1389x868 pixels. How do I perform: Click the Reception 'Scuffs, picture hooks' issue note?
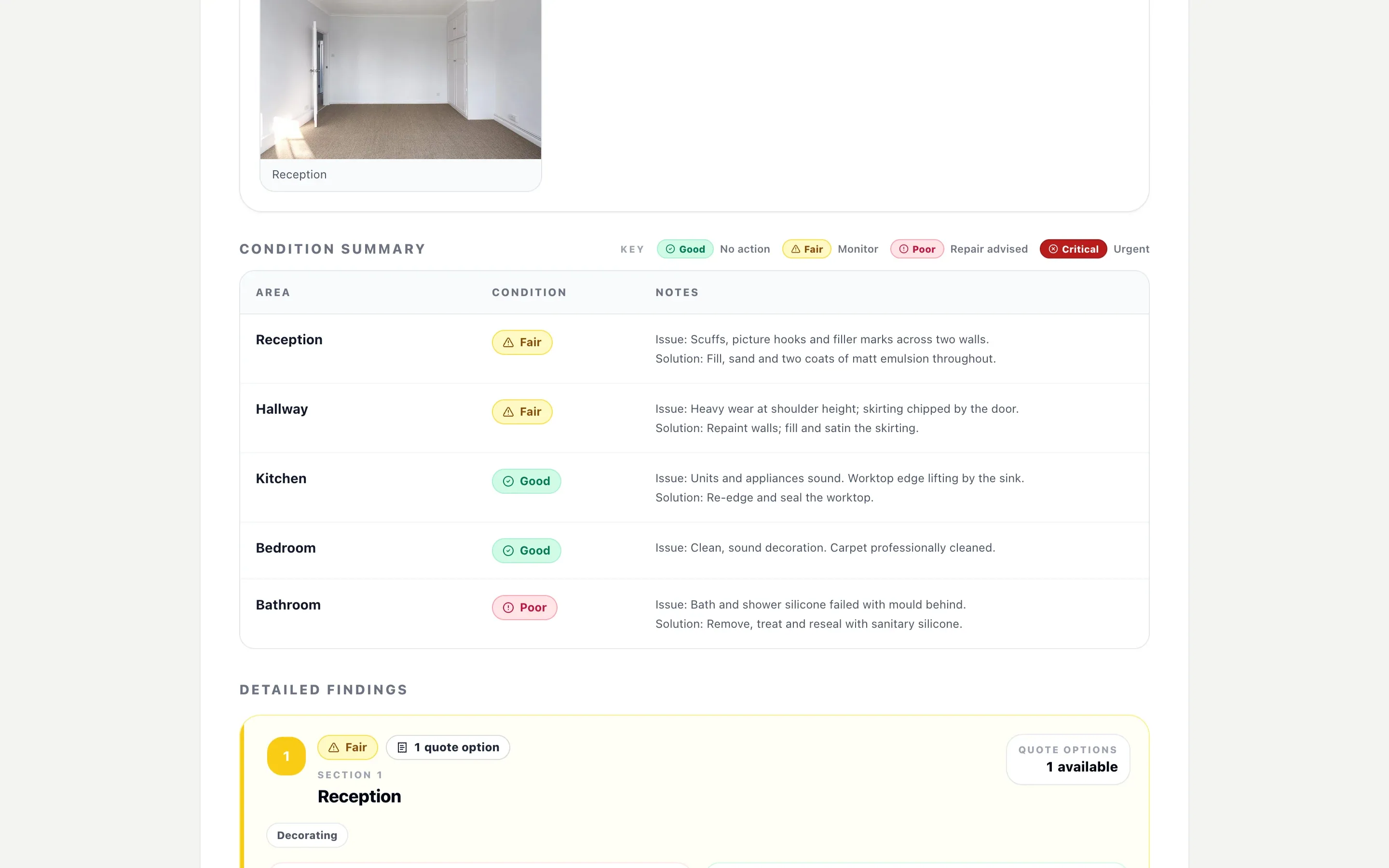[x=822, y=340]
